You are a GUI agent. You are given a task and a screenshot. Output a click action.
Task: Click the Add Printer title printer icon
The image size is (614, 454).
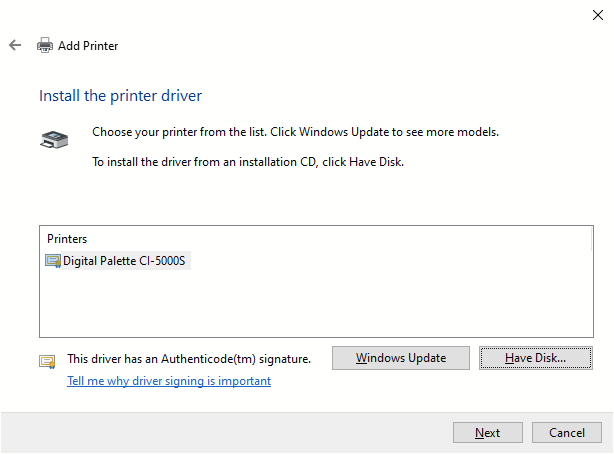point(45,45)
